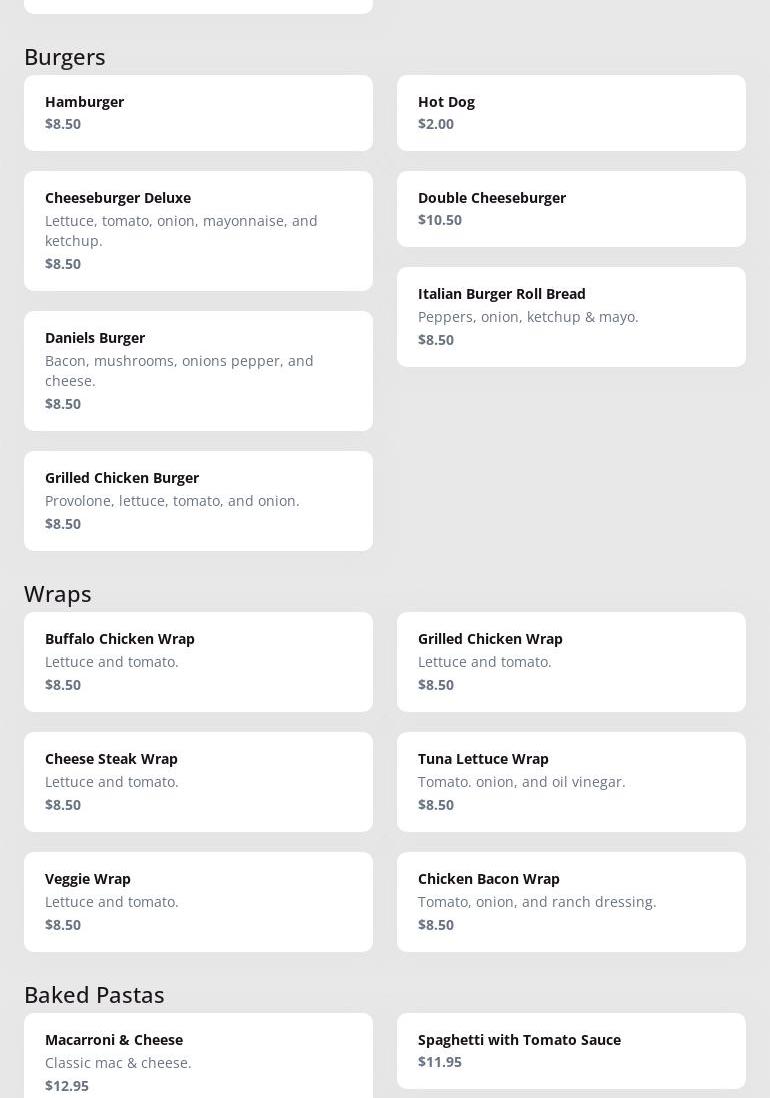This screenshot has width=770, height=1098.
Task: Open the Chicken Bacon Wrap card
Action: [x=571, y=902]
